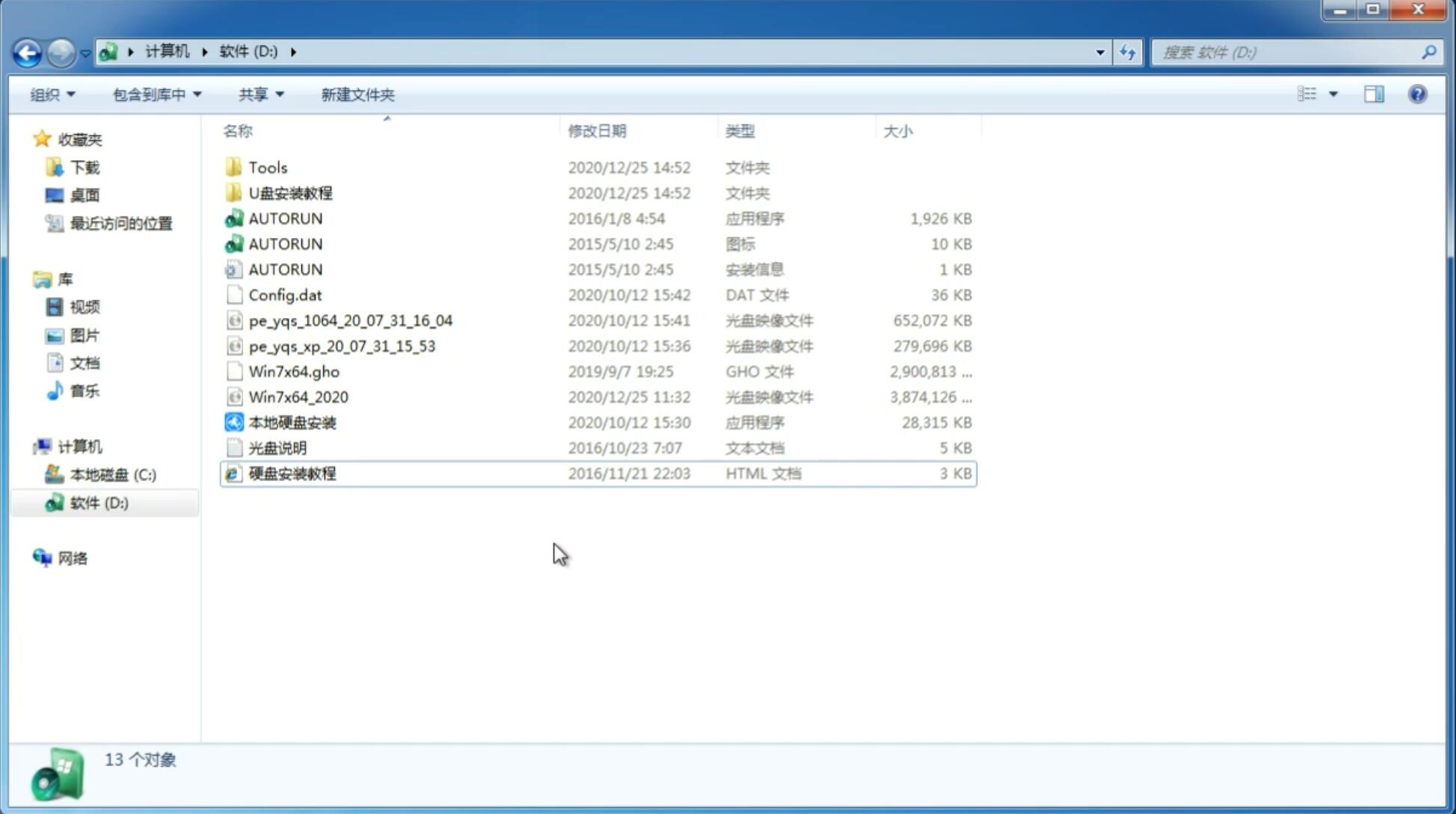The width and height of the screenshot is (1456, 814).
Task: Select 软件 (D:) drive in sidebar
Action: coord(98,502)
